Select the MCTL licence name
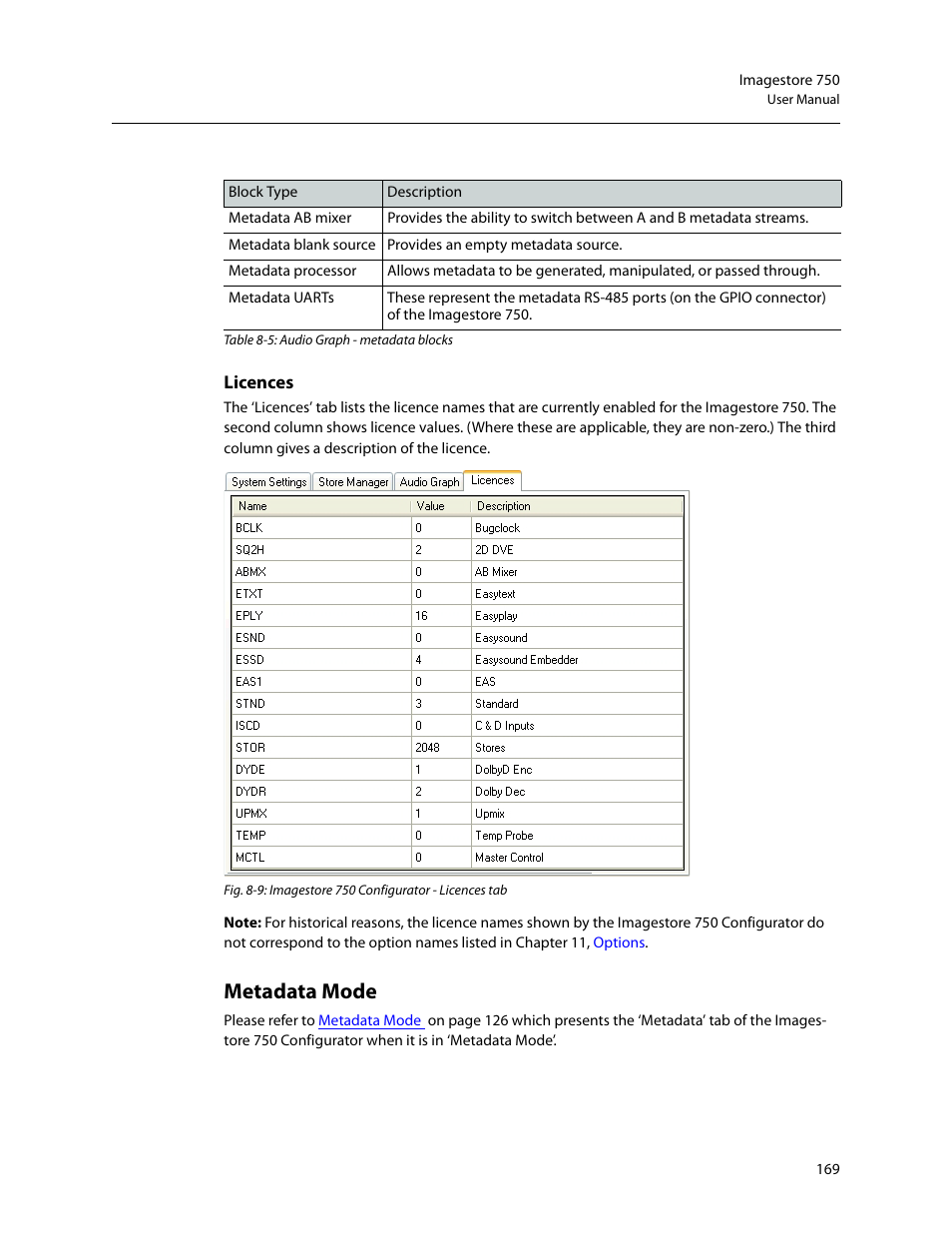Viewport: 952px width, 1233px height. point(249,858)
